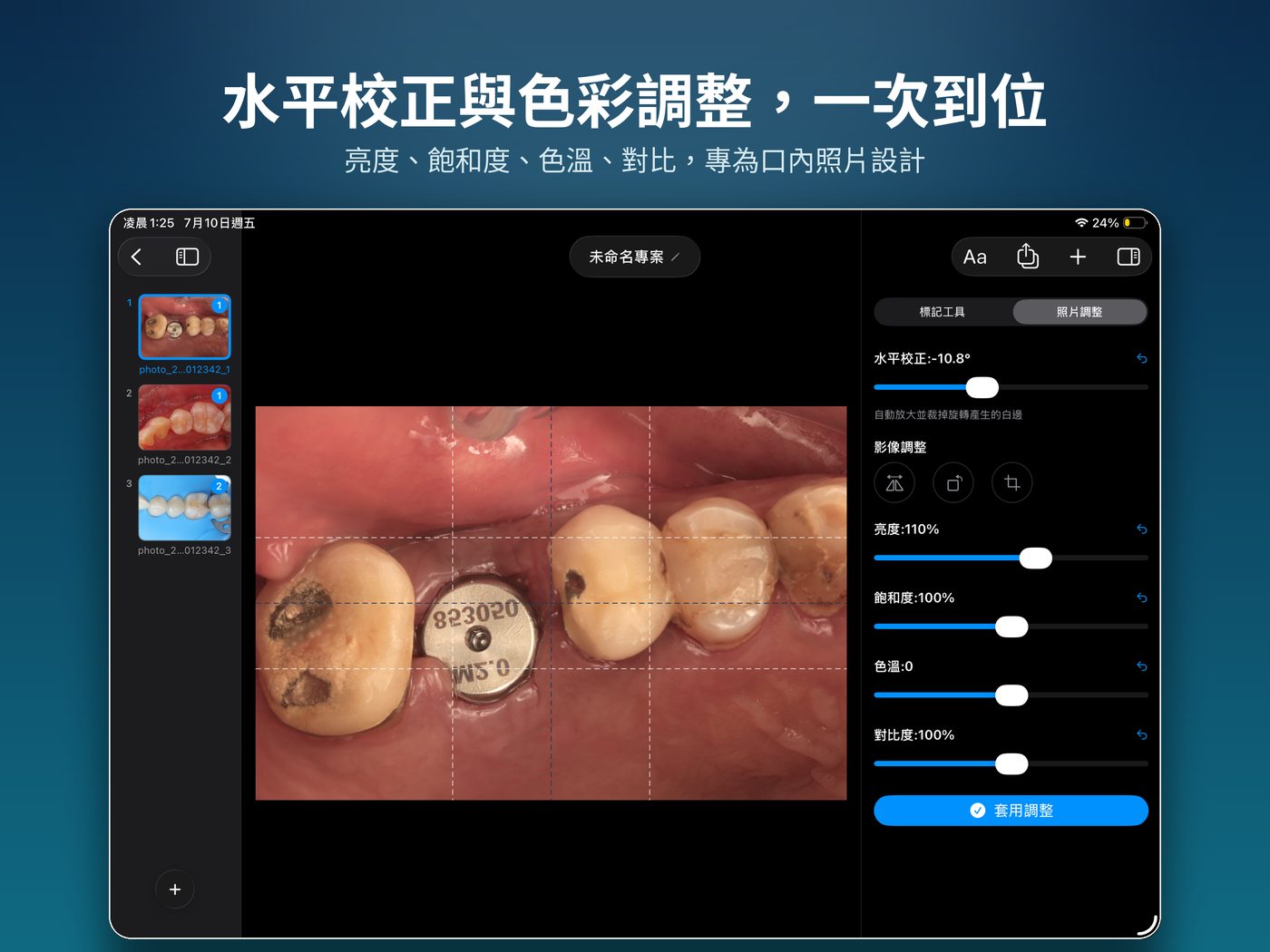Screen dimensions: 1270x952
Task: Tap the battery indicator
Action: pyautogui.click(x=1135, y=223)
